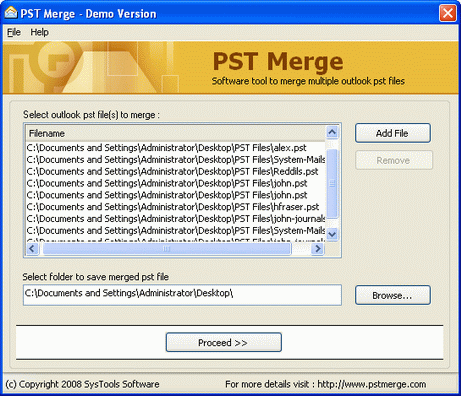
Task: Click the Remove button
Action: tap(394, 160)
